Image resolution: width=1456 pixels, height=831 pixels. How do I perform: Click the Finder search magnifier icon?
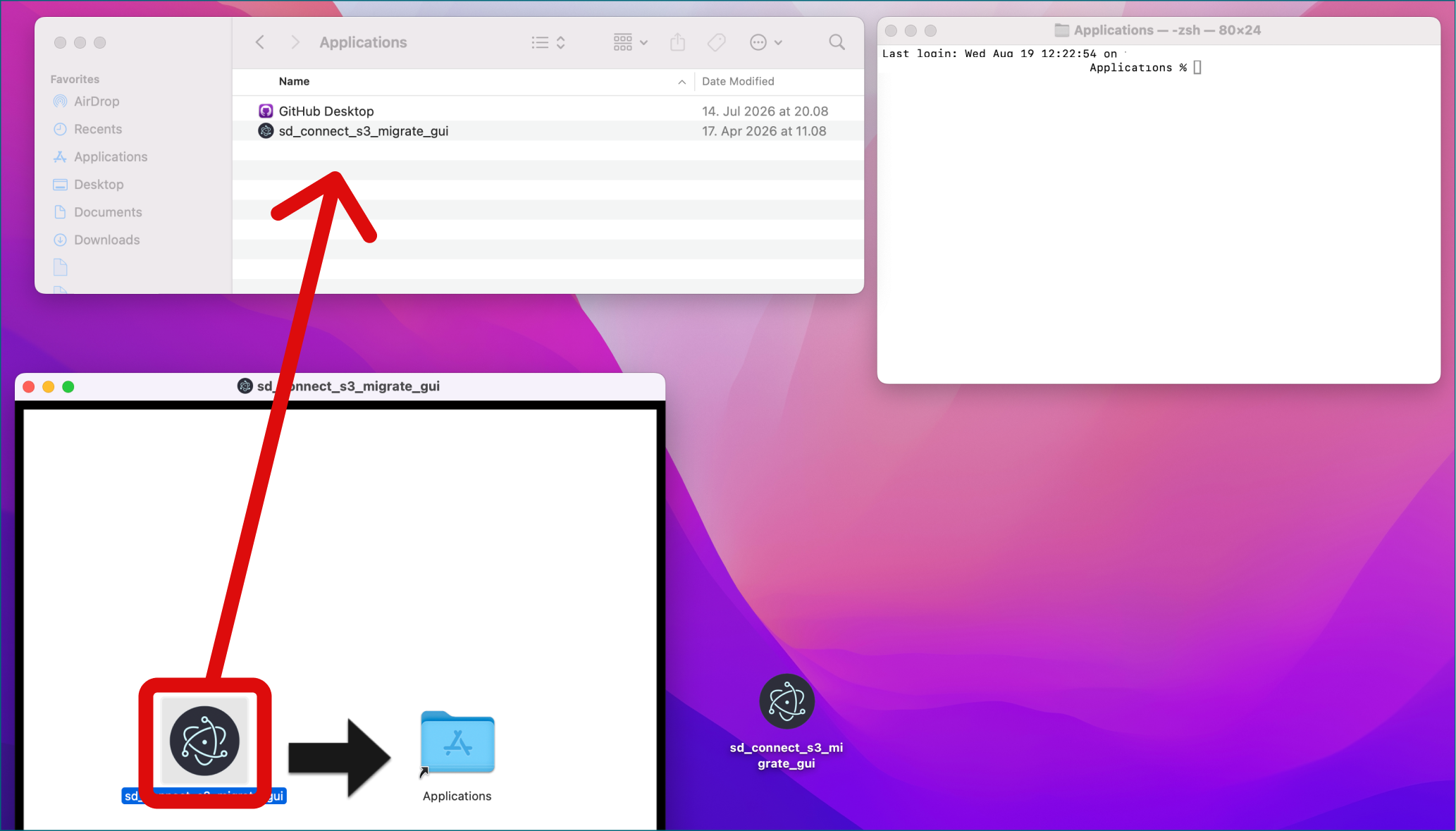pos(837,42)
